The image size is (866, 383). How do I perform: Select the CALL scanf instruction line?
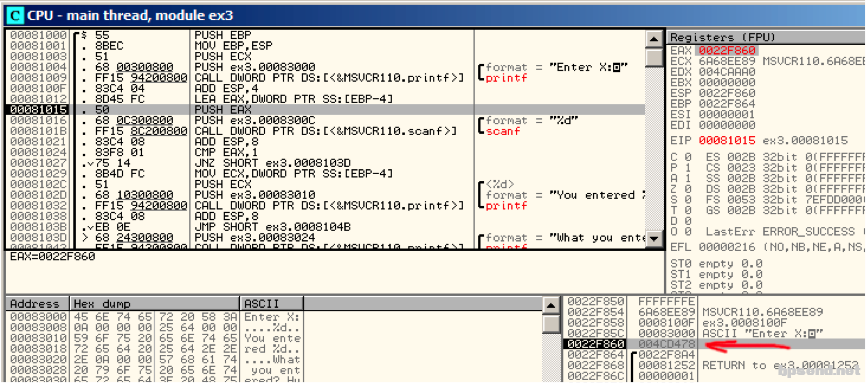pos(325,131)
